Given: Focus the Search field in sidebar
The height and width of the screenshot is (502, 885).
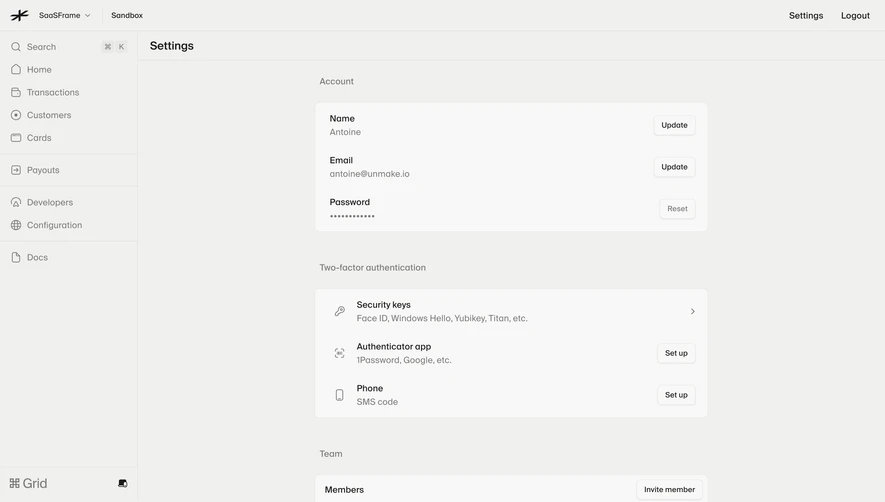Looking at the screenshot, I should 69,47.
